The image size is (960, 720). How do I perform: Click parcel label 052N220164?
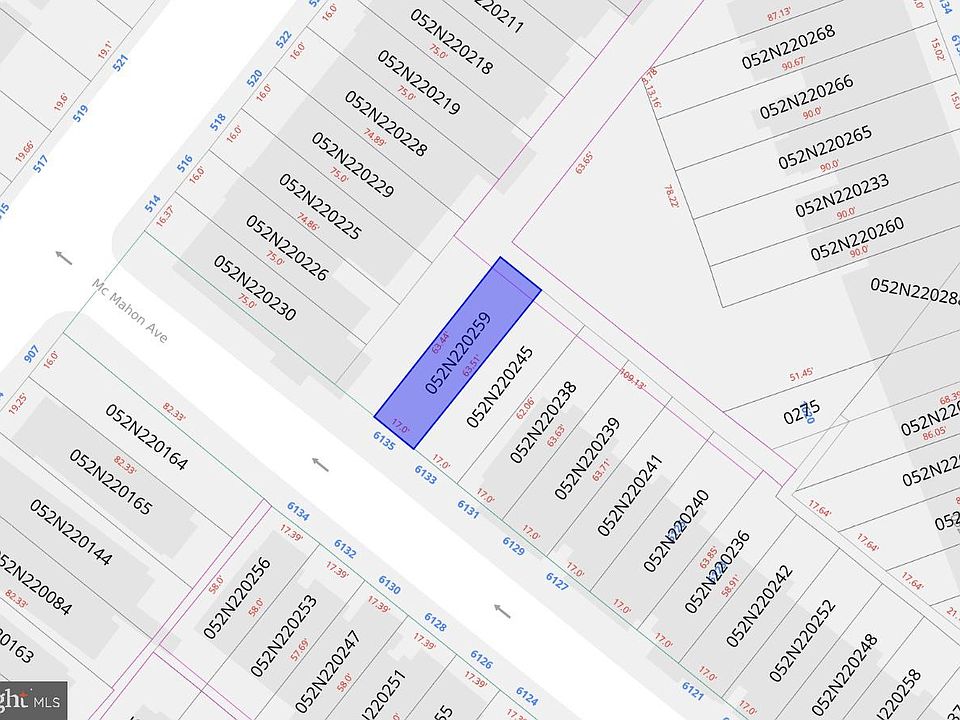coord(146,437)
